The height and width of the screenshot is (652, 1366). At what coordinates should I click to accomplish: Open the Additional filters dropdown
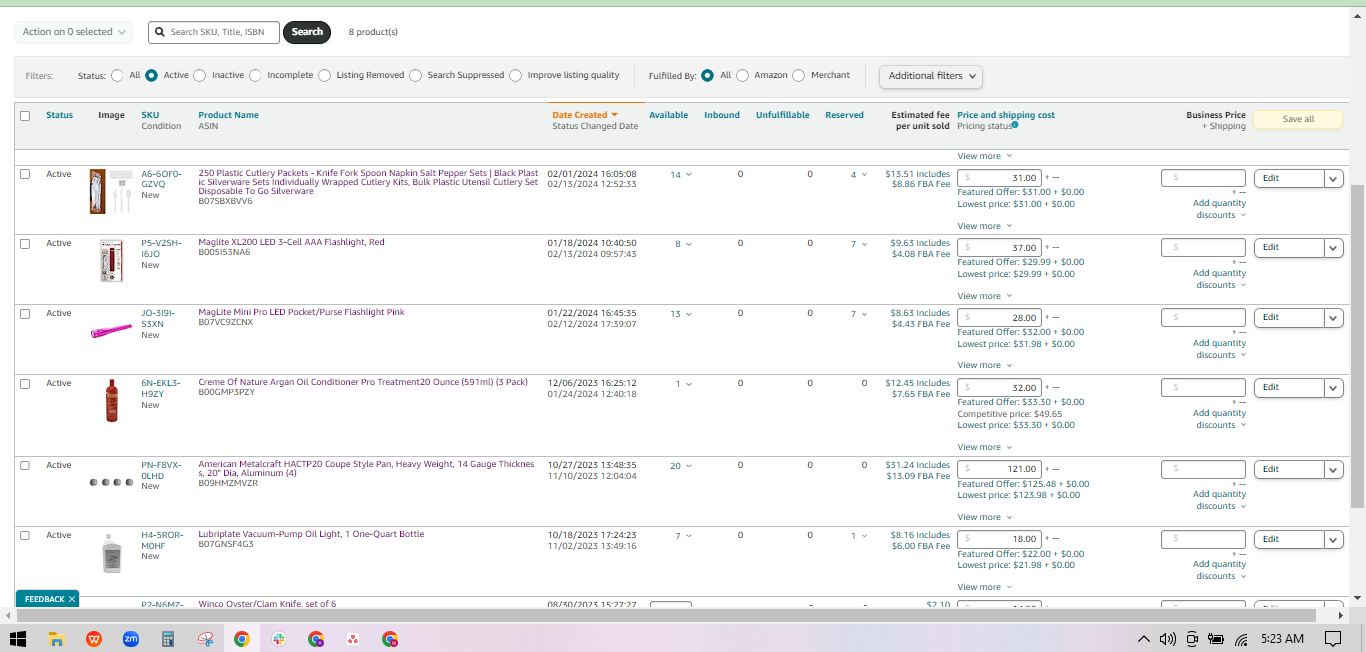930,76
